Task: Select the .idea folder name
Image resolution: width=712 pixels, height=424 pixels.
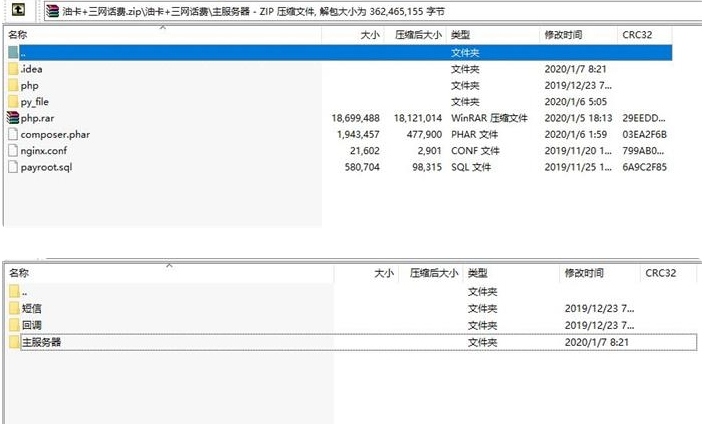Action: tap(31, 69)
